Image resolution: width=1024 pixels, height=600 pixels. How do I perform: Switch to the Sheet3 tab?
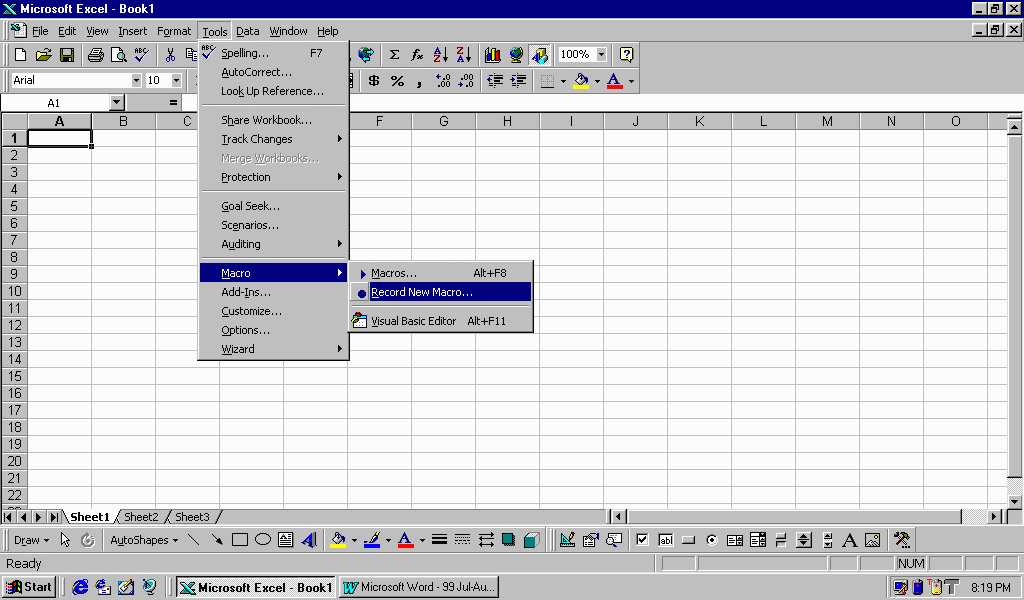[x=192, y=516]
